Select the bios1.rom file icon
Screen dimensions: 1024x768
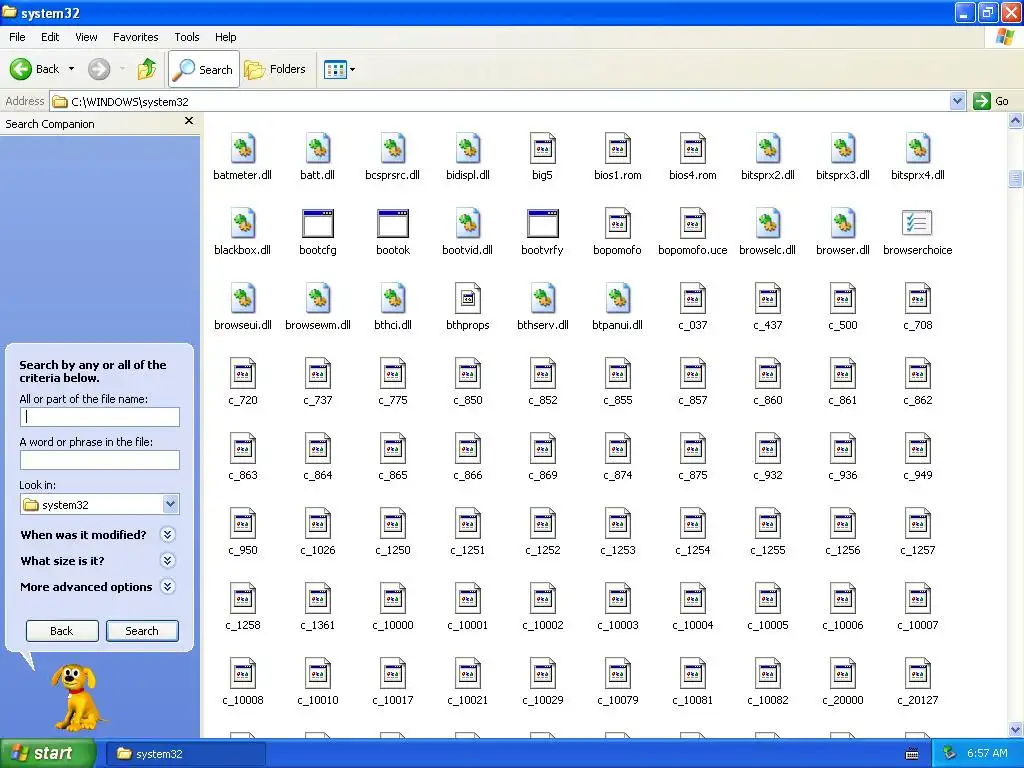click(617, 148)
